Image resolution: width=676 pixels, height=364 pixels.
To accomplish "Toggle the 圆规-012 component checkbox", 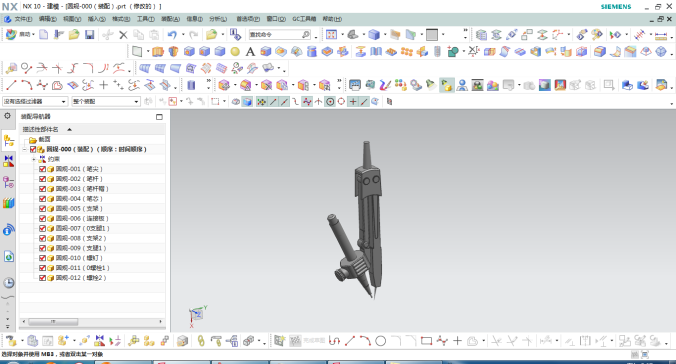I will [x=42, y=278].
